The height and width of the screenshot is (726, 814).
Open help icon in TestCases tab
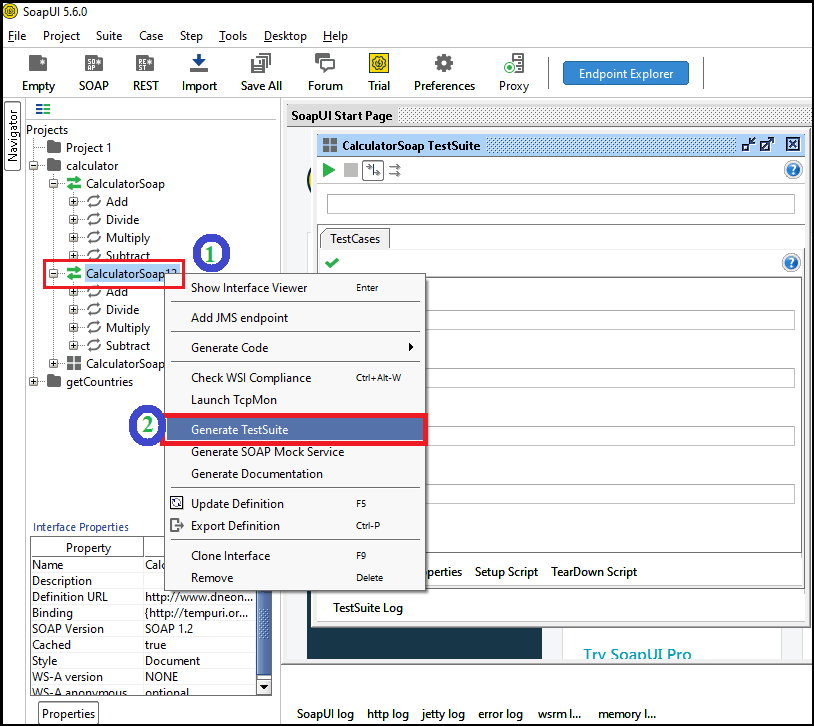[791, 263]
